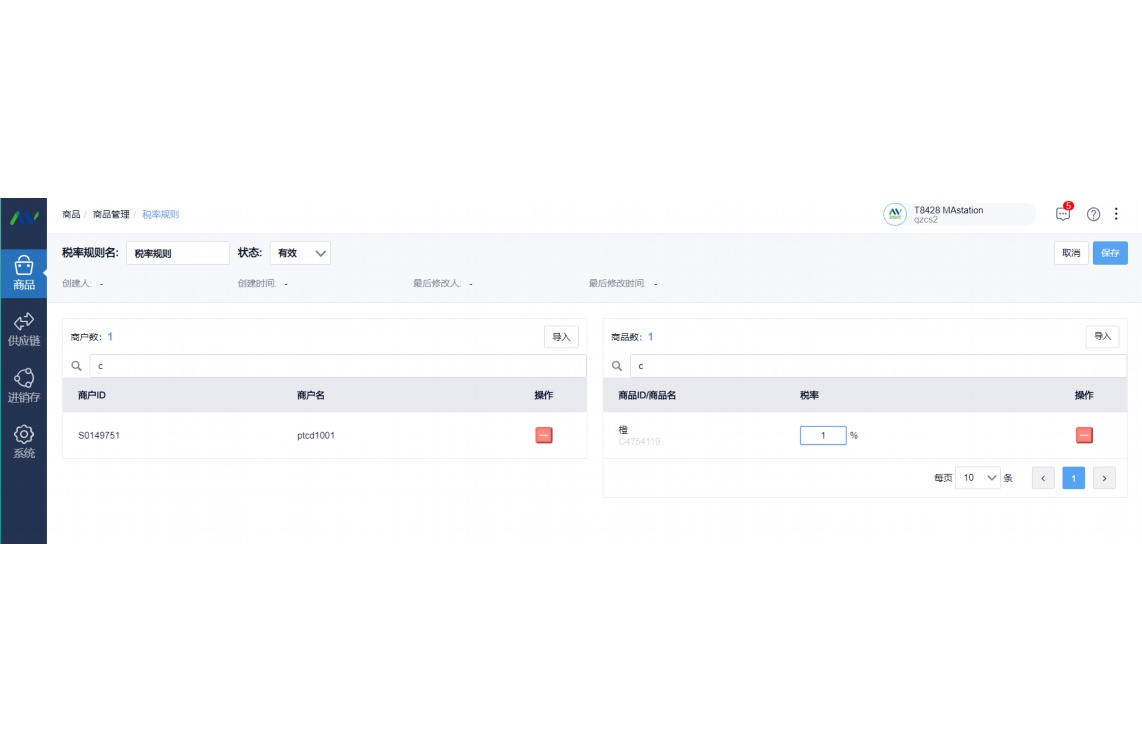
Task: Click the search magnifier in the merchant panel
Action: [x=77, y=365]
